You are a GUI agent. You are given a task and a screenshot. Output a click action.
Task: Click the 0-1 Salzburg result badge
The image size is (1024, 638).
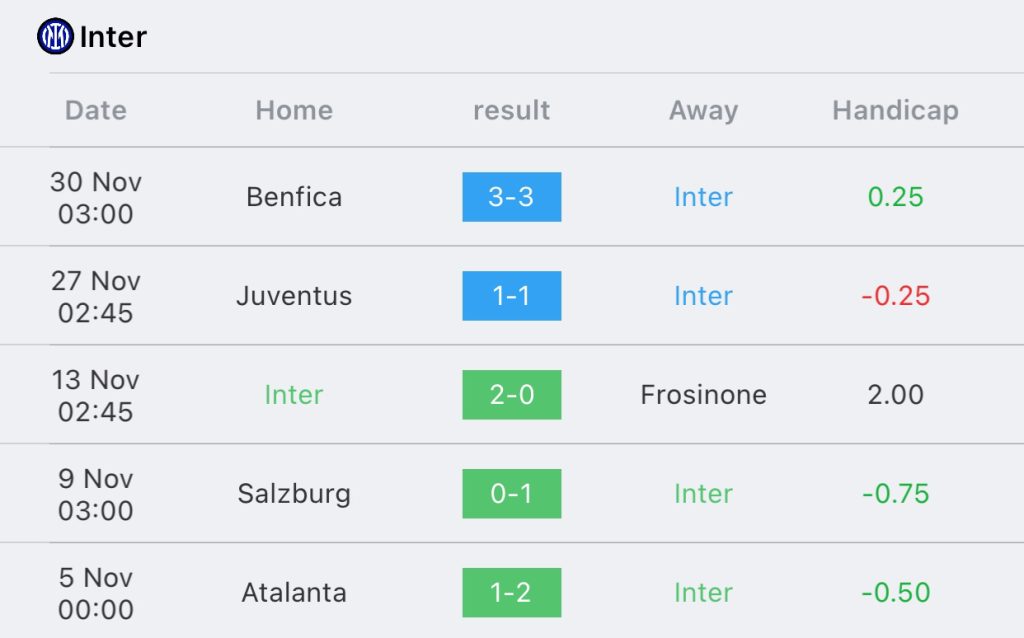tap(511, 494)
